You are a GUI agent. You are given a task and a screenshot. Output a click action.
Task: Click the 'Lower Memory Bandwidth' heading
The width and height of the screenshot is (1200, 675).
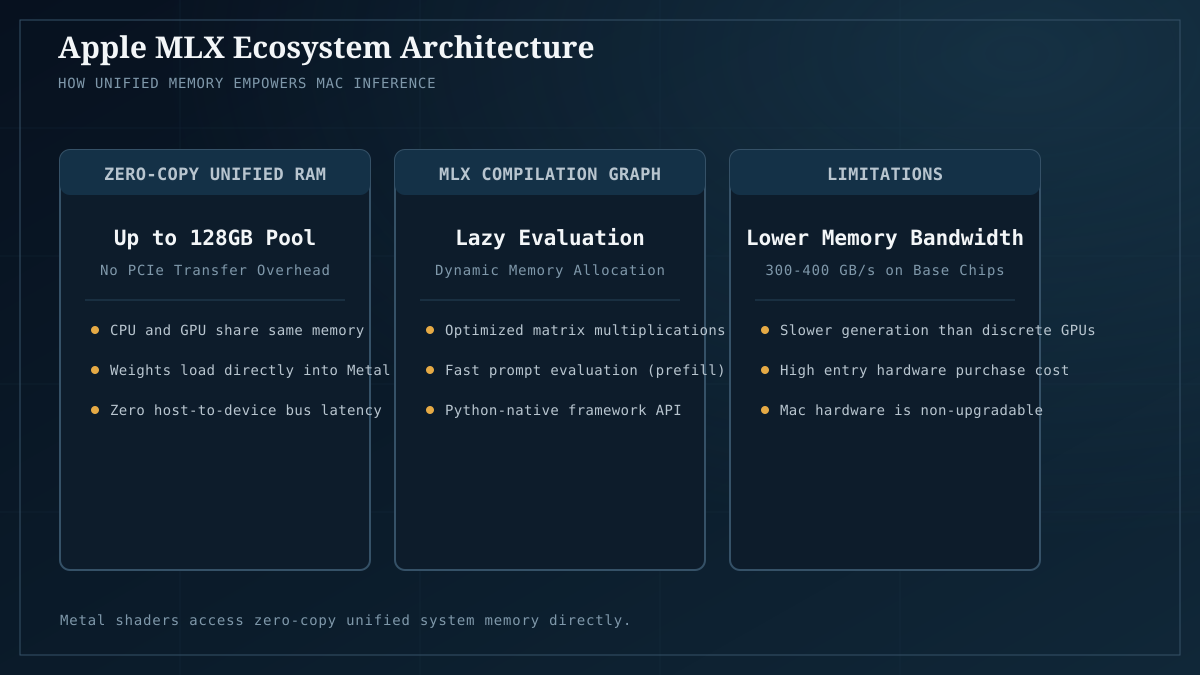click(885, 238)
